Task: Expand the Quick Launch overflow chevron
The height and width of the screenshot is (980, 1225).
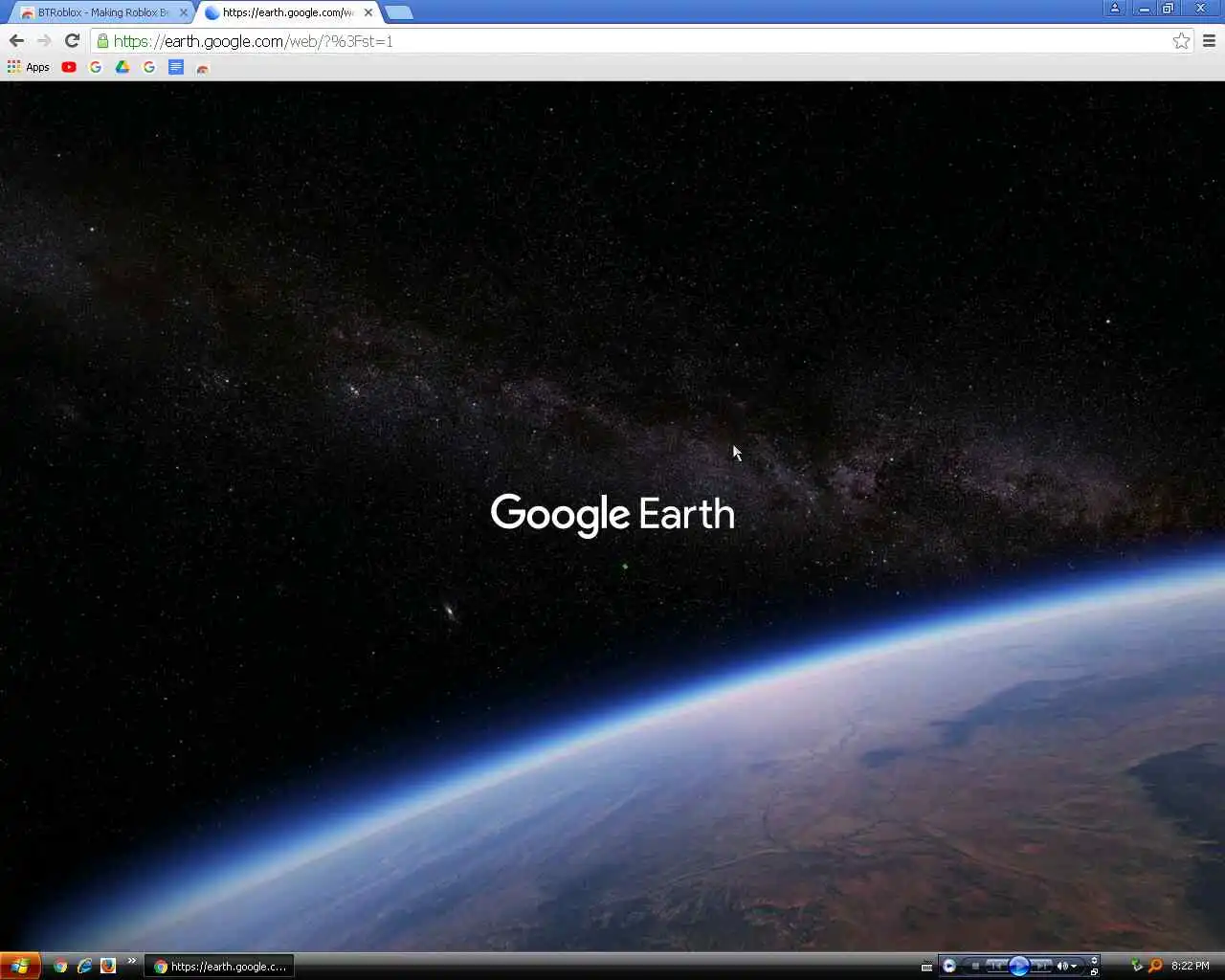Action: 132,961
